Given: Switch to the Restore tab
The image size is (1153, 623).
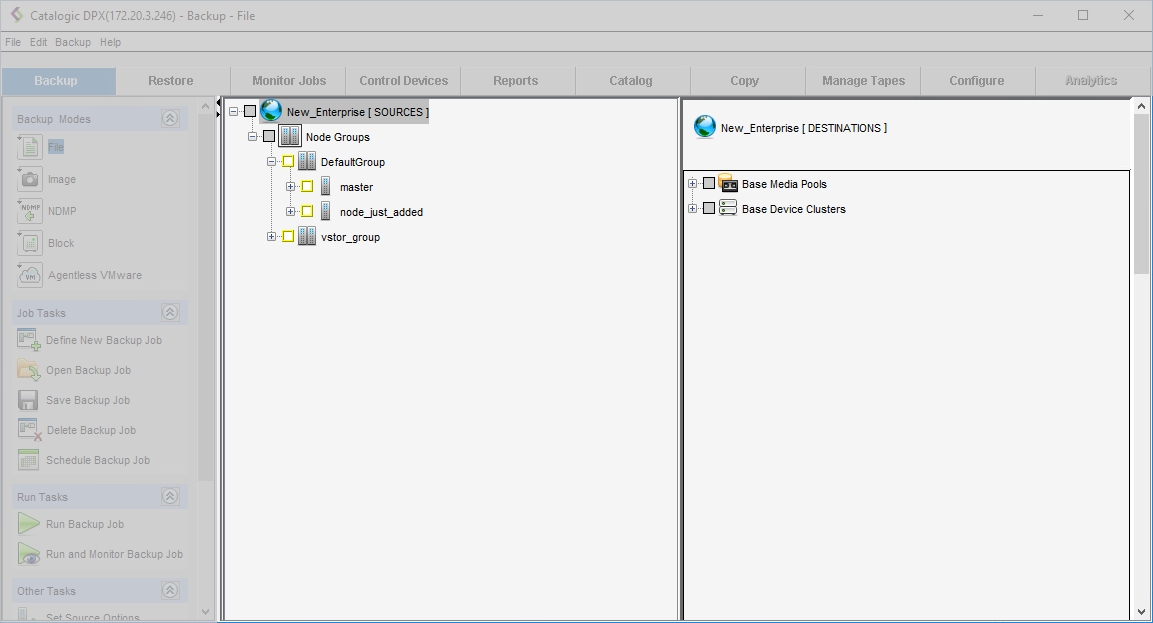Looking at the screenshot, I should tap(171, 81).
